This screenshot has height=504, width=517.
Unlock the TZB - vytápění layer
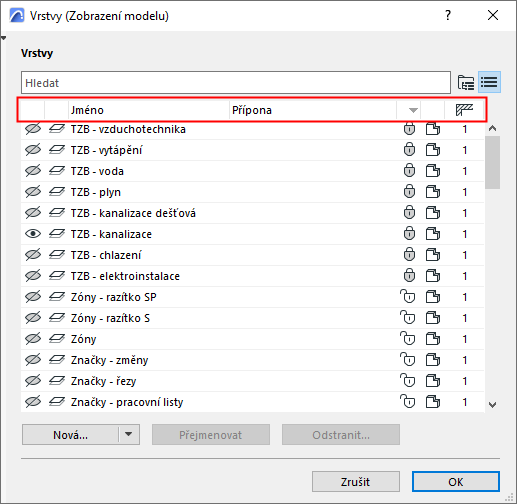click(x=409, y=150)
